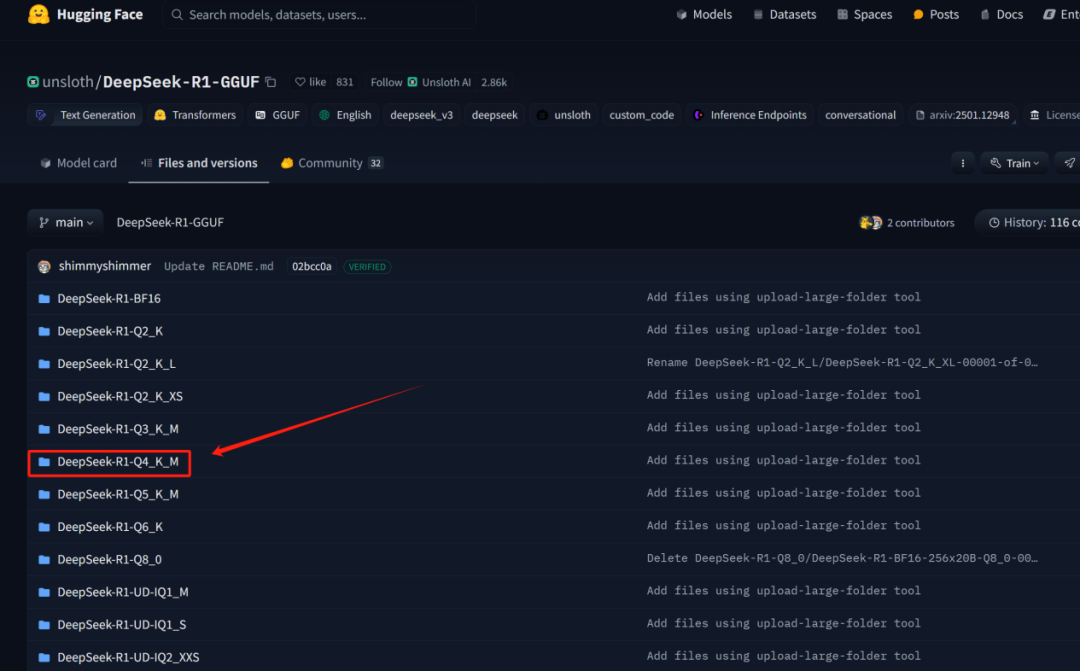Click the like button

[x=311, y=82]
